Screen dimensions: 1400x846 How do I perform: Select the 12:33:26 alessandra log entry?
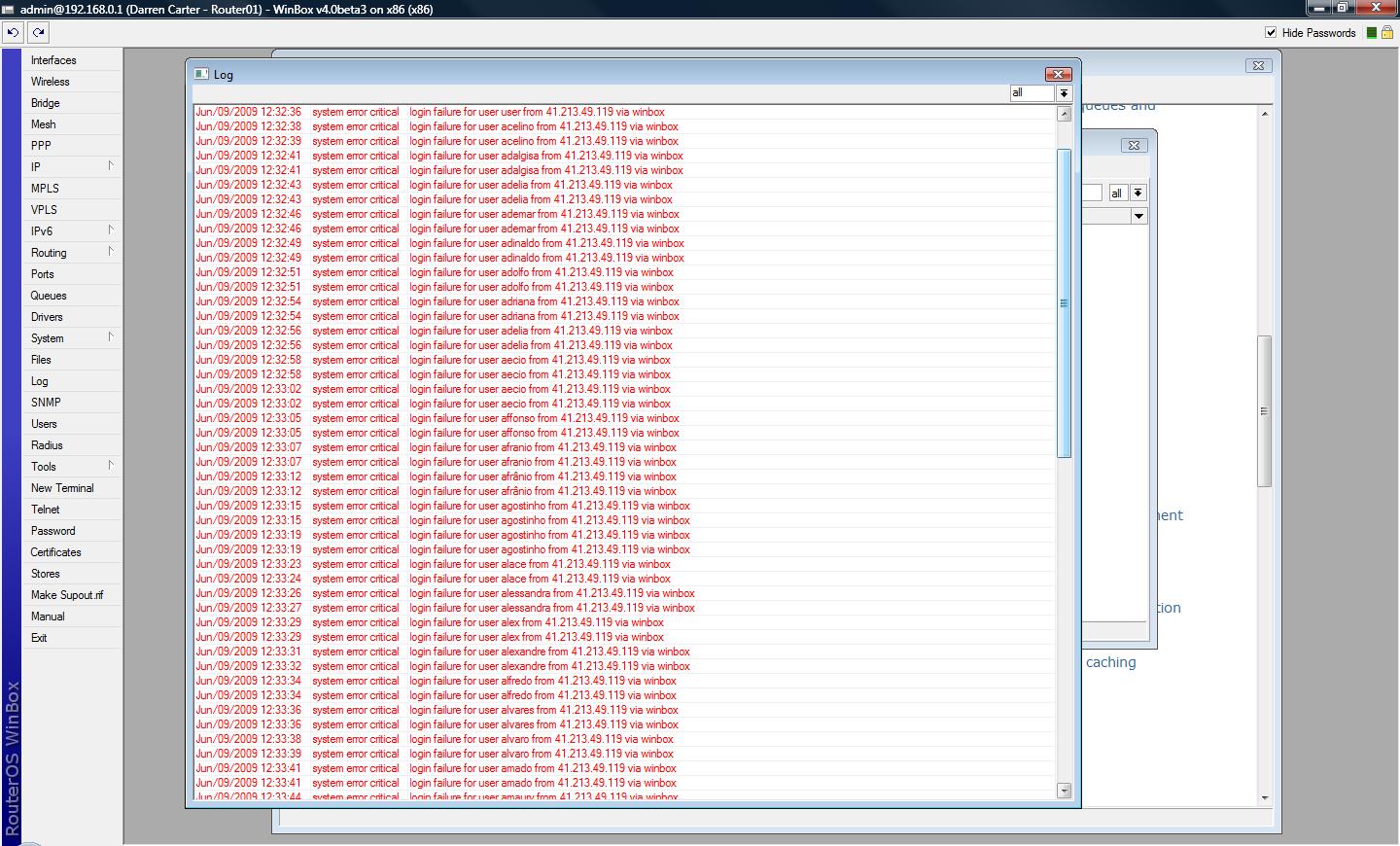coord(624,593)
